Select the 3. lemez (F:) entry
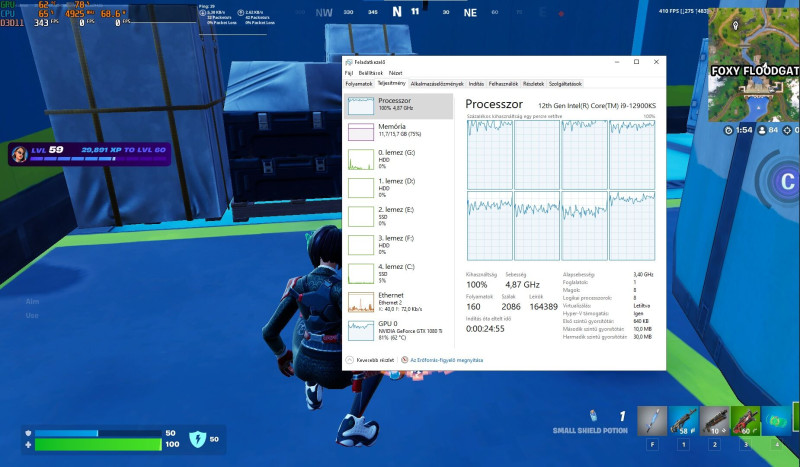Screen dimensions: 800x467 click(398, 245)
